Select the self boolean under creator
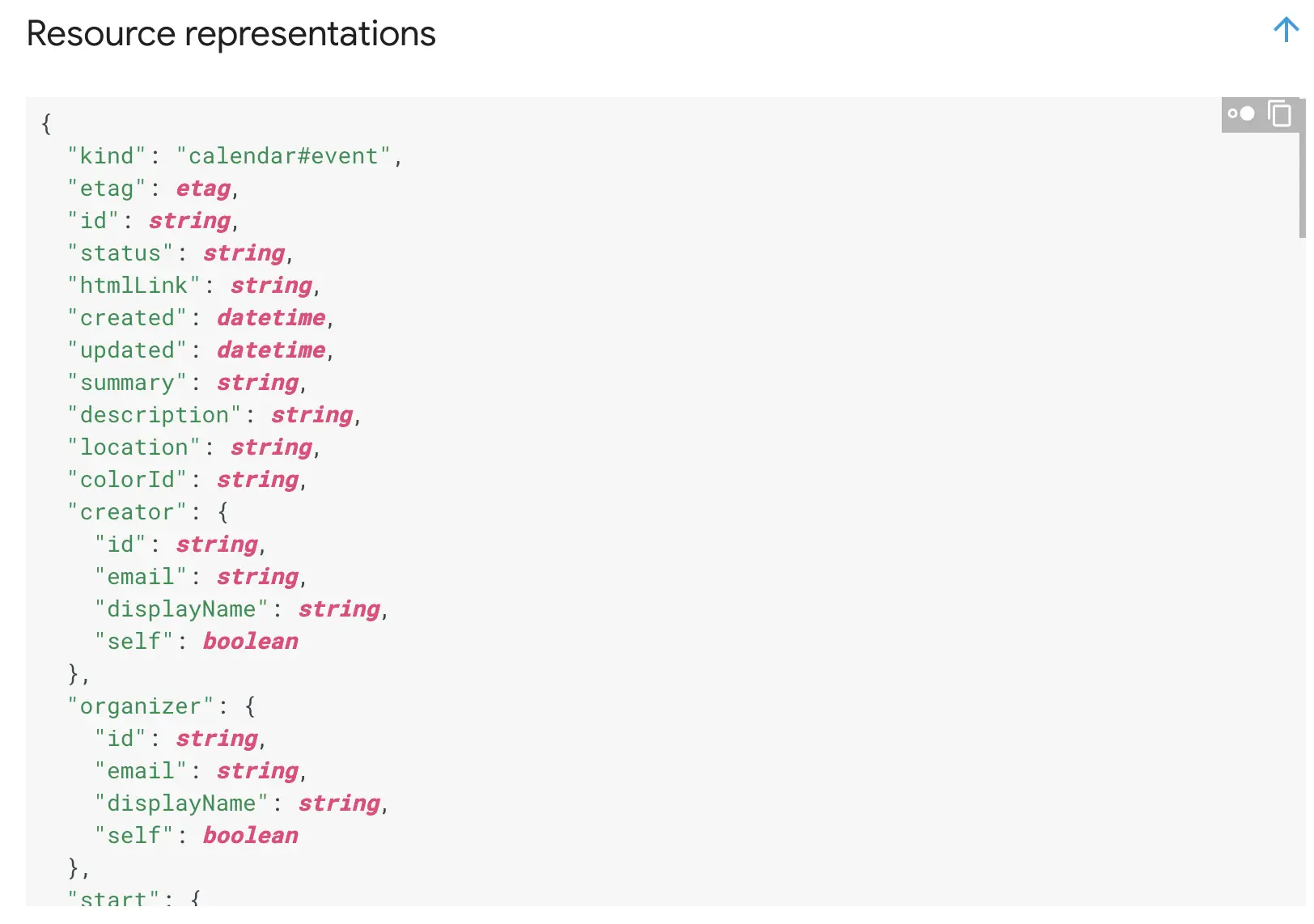This screenshot has height=924, width=1314. [252, 641]
